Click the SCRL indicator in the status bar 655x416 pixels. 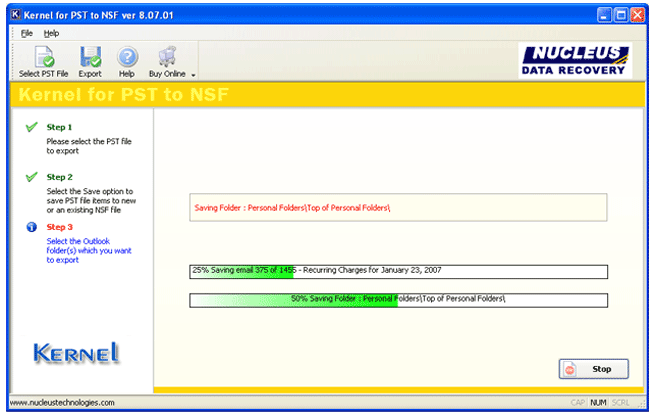click(x=620, y=403)
